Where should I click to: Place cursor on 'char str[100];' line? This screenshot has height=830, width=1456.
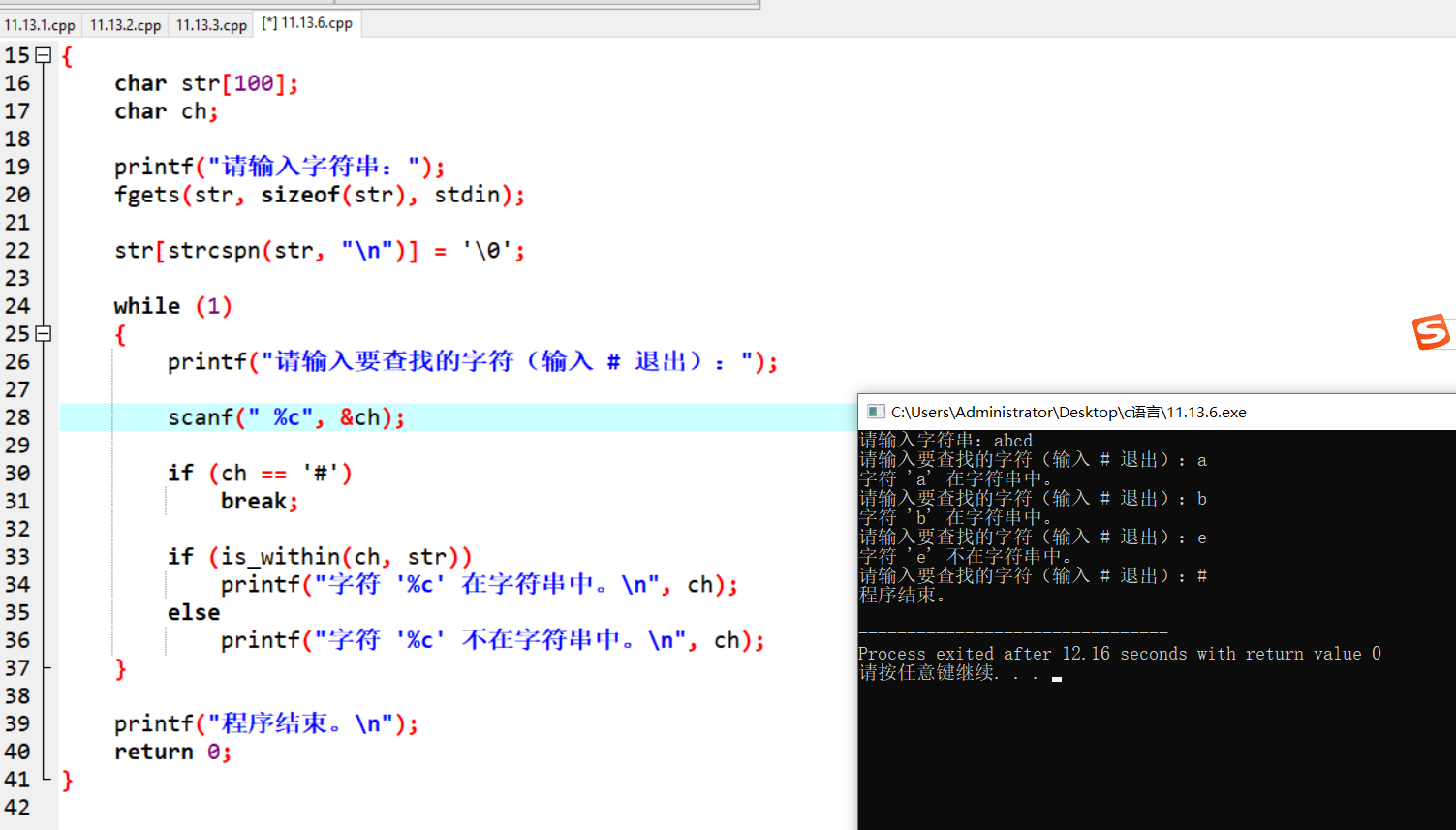[x=206, y=84]
